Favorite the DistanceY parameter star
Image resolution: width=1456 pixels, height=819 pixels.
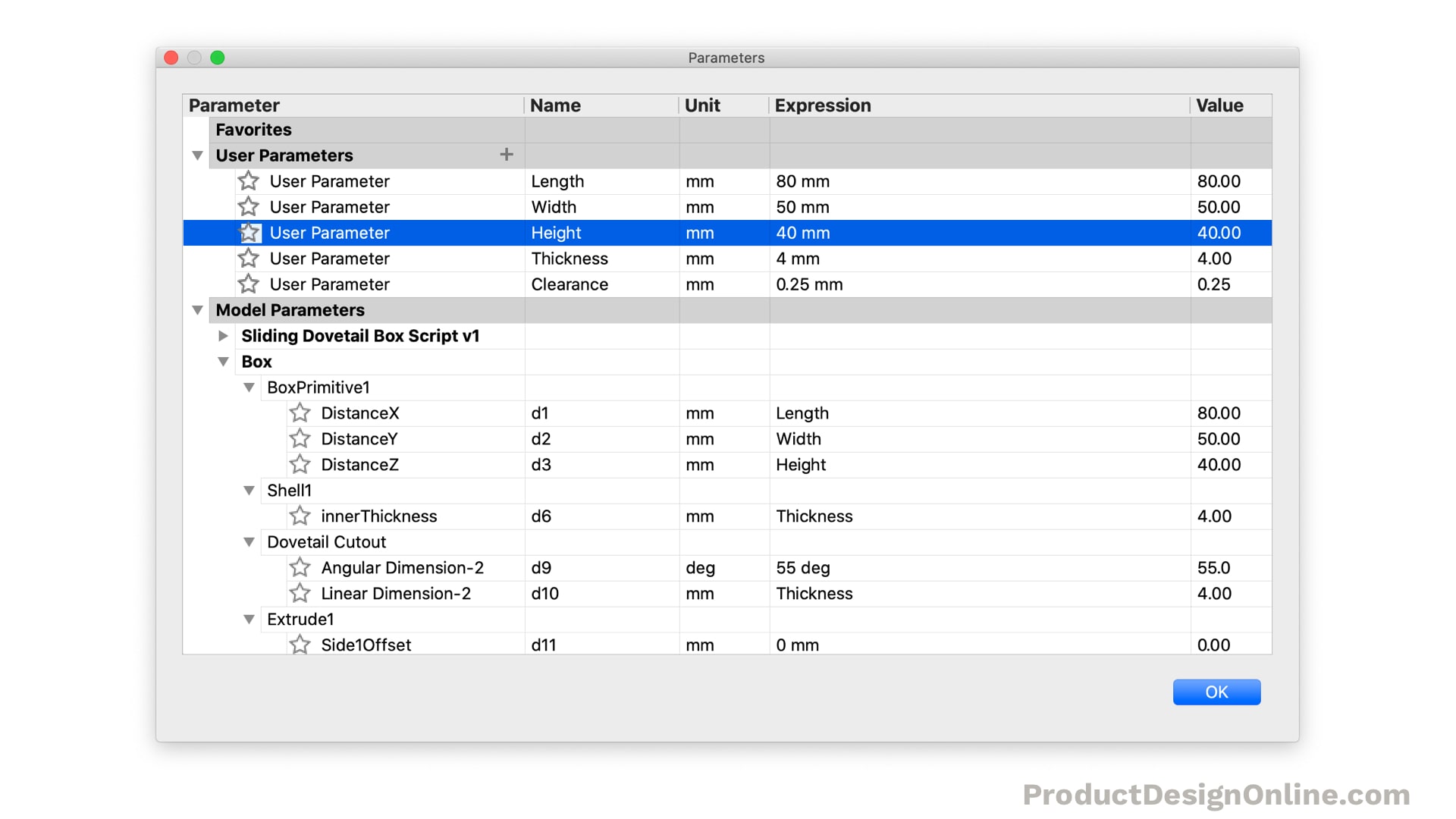pos(300,439)
